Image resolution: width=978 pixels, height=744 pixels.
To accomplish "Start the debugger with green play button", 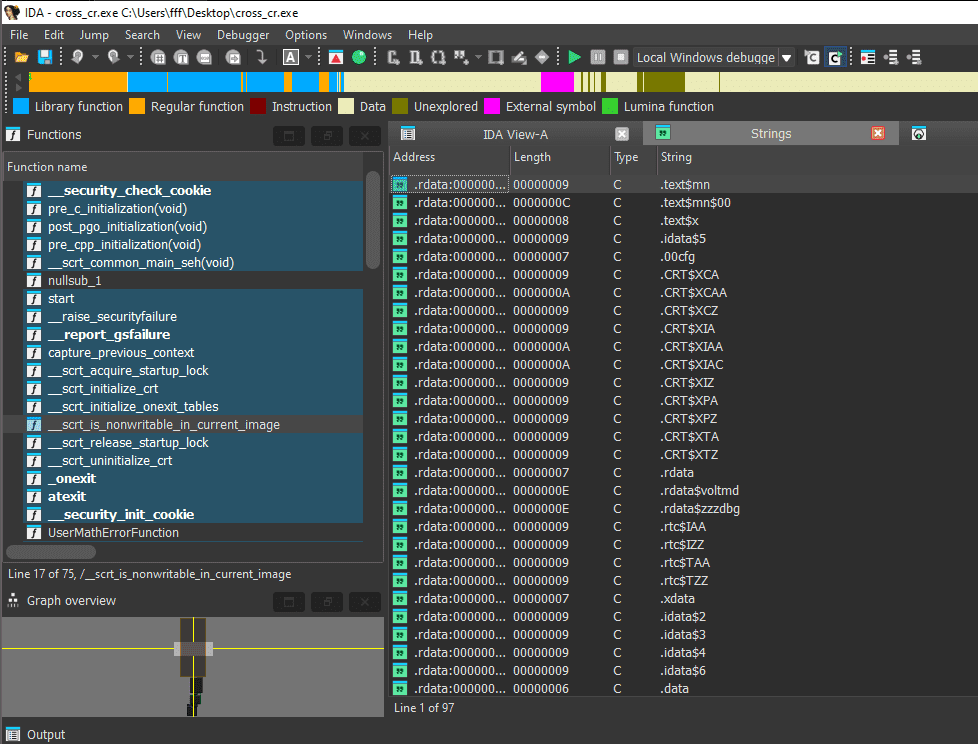I will [574, 58].
